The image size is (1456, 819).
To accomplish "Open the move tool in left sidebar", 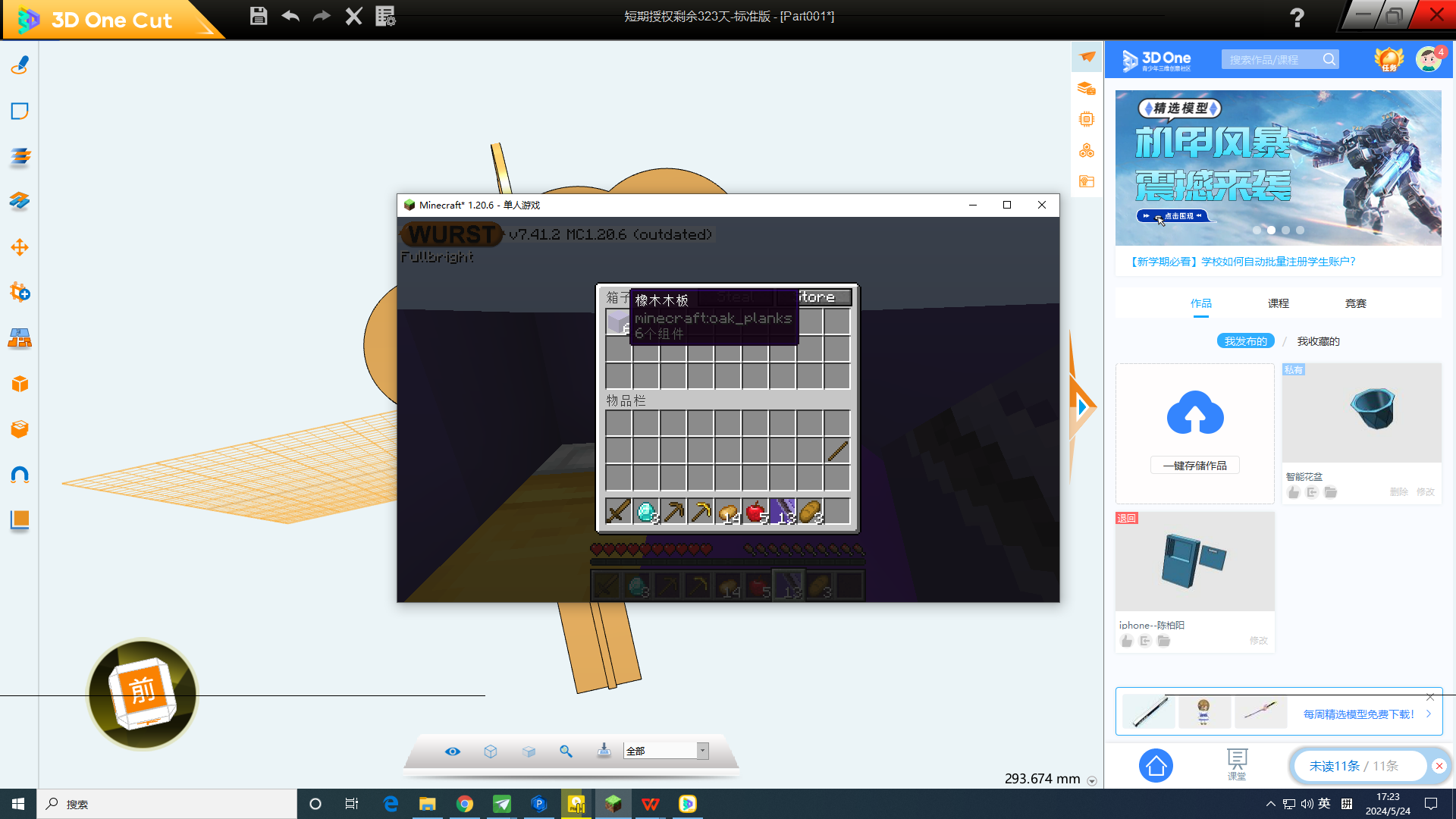I will pos(20,247).
